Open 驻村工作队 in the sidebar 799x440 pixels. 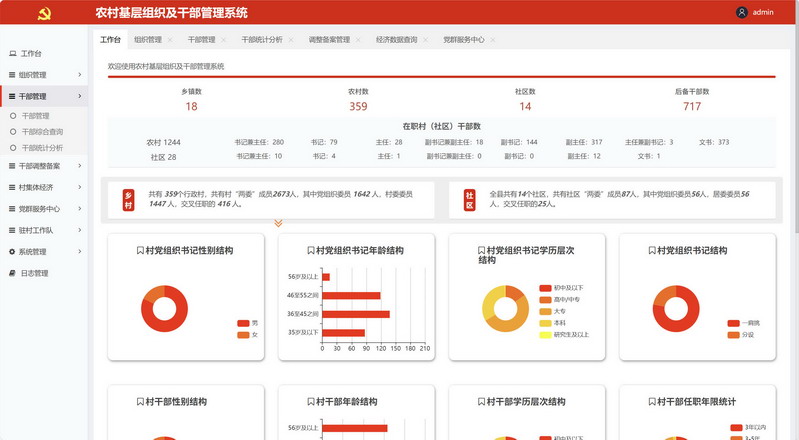click(x=40, y=230)
